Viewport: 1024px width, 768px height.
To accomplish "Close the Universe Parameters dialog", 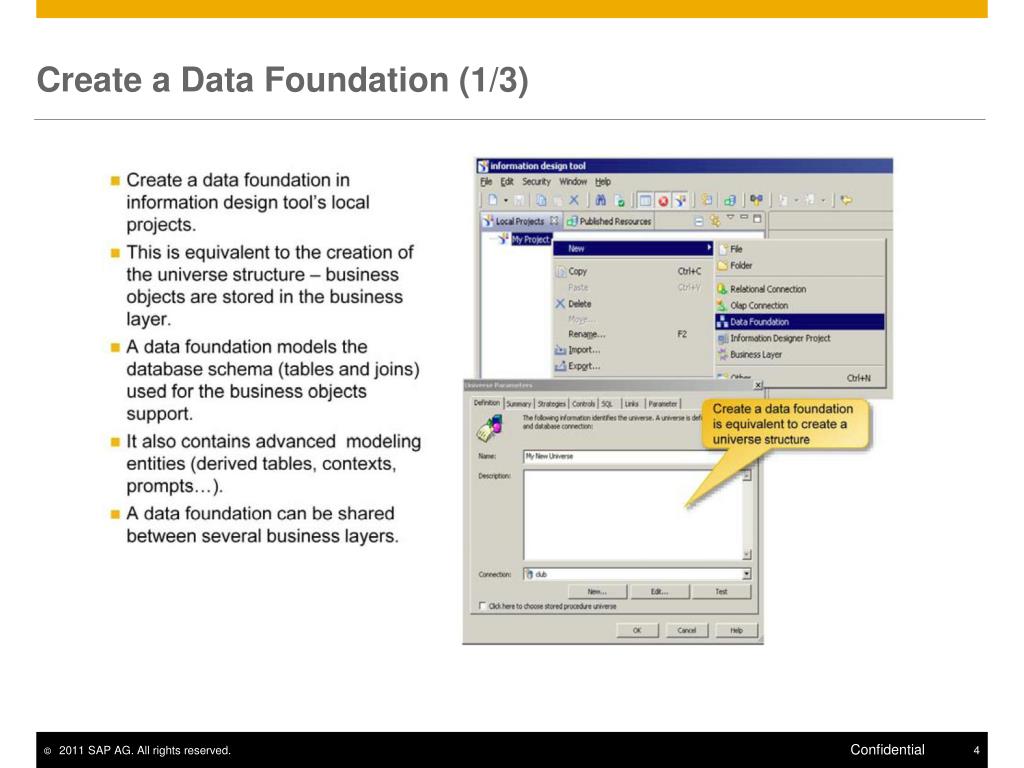I will pos(758,385).
